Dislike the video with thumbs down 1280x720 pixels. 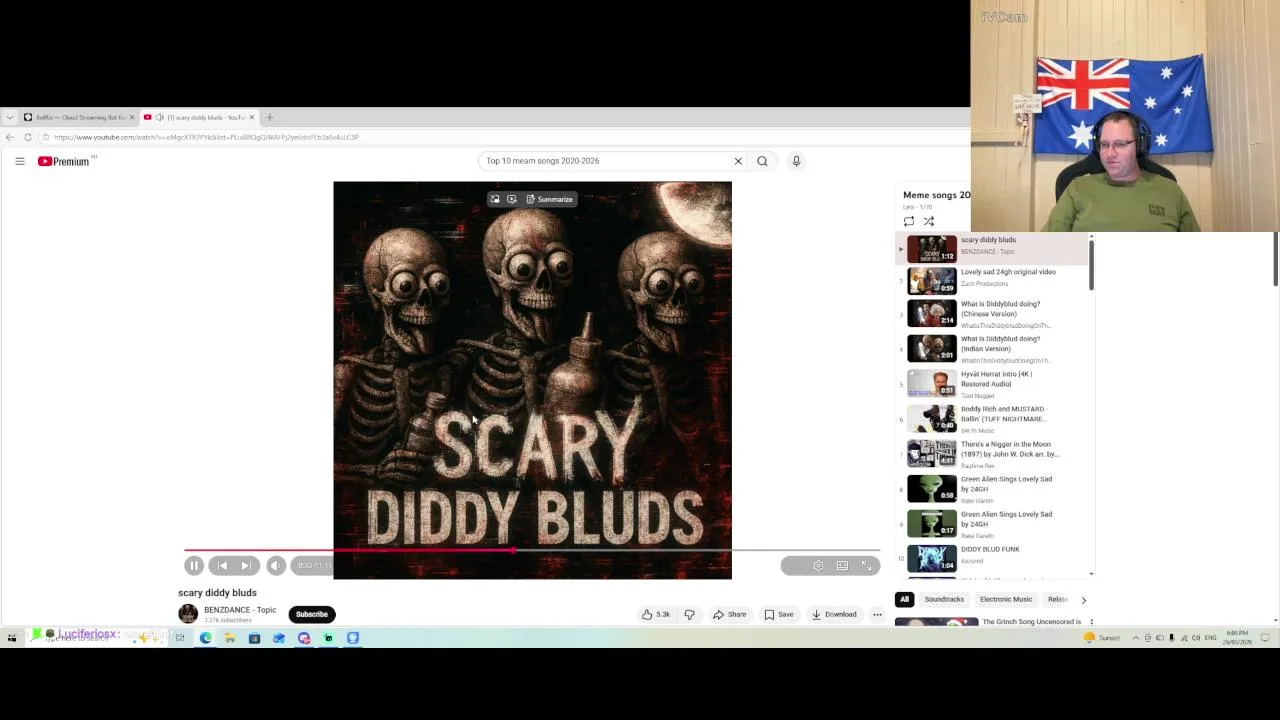[689, 614]
